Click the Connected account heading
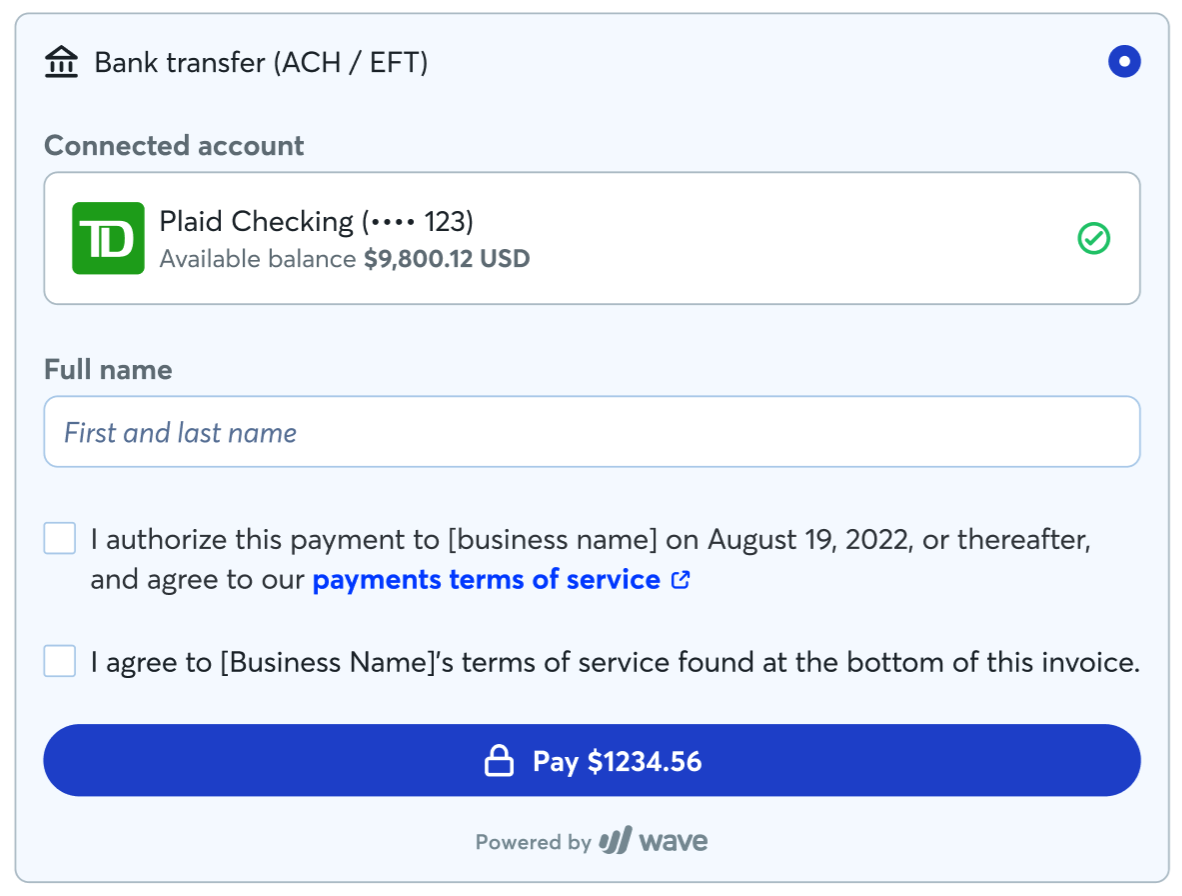This screenshot has height=896, width=1182. pyautogui.click(x=174, y=146)
